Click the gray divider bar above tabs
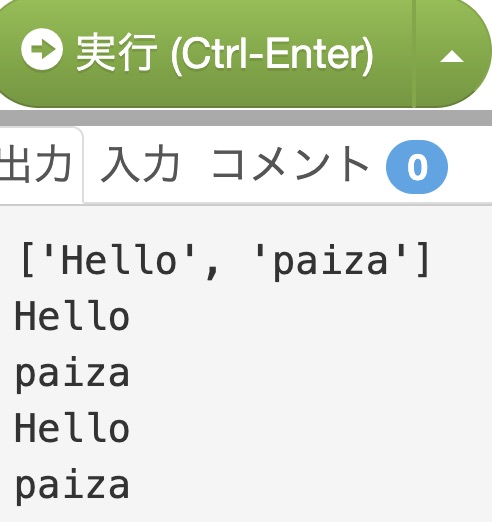Image resolution: width=492 pixels, height=522 pixels. (246, 118)
